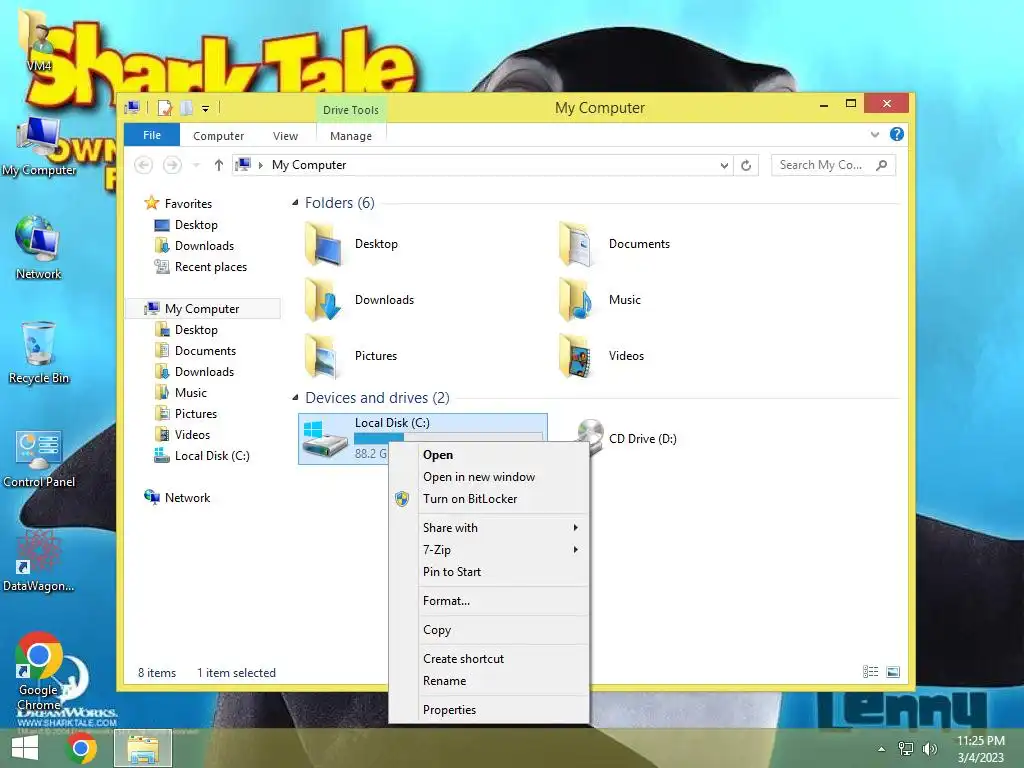Open the Music folder icon
The image size is (1024, 768).
577,300
